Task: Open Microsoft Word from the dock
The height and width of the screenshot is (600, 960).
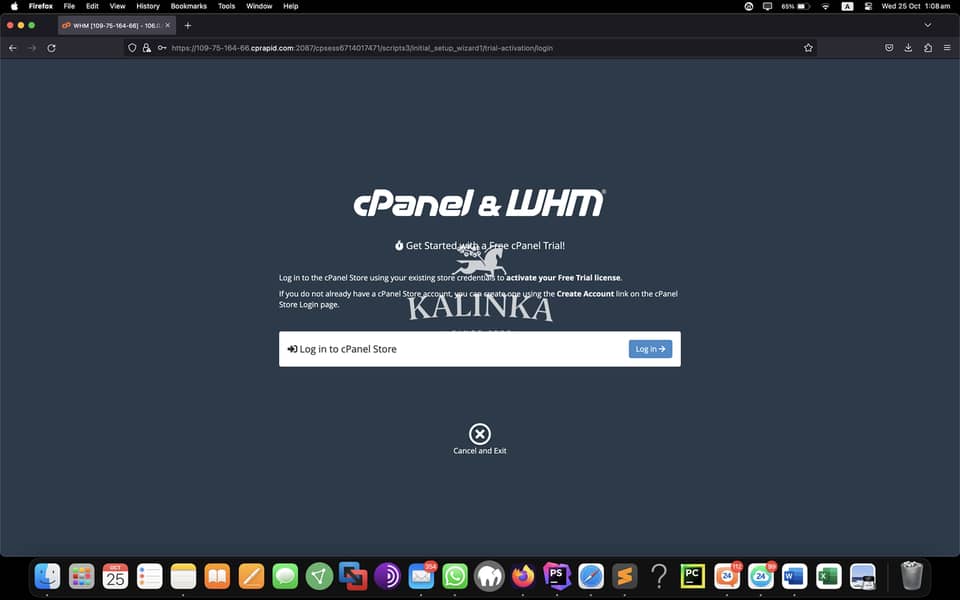Action: [x=794, y=576]
